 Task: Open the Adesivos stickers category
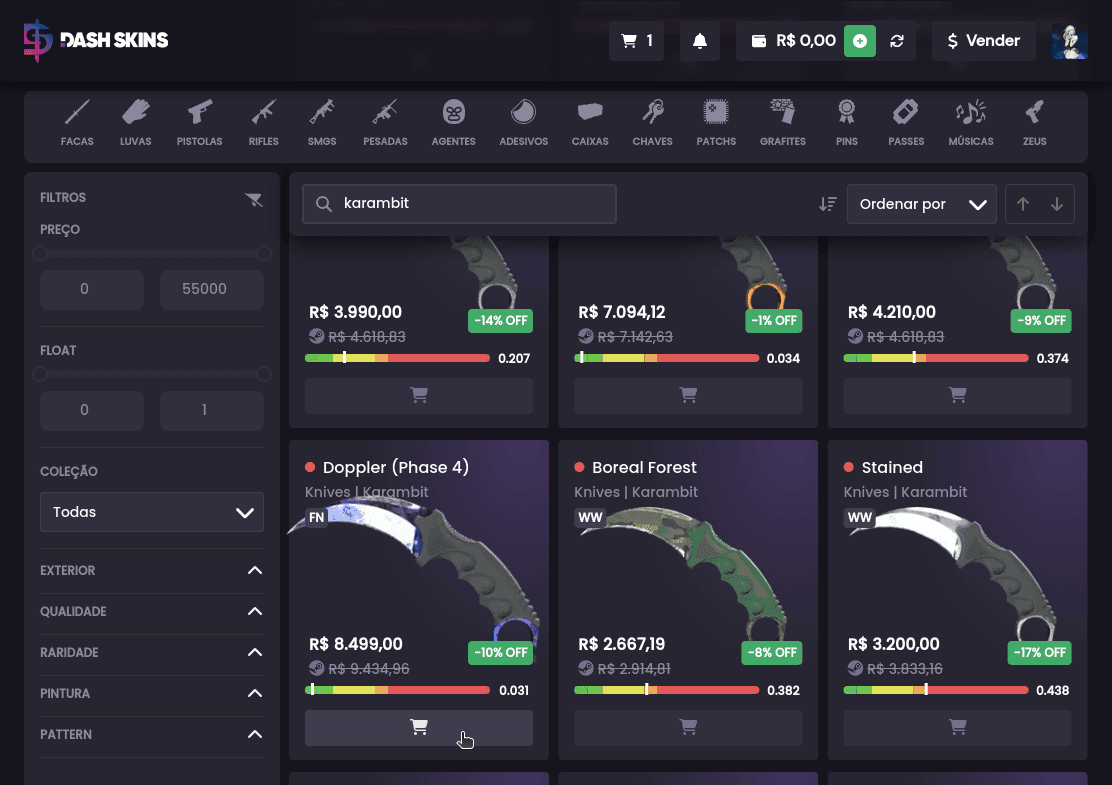tap(523, 123)
